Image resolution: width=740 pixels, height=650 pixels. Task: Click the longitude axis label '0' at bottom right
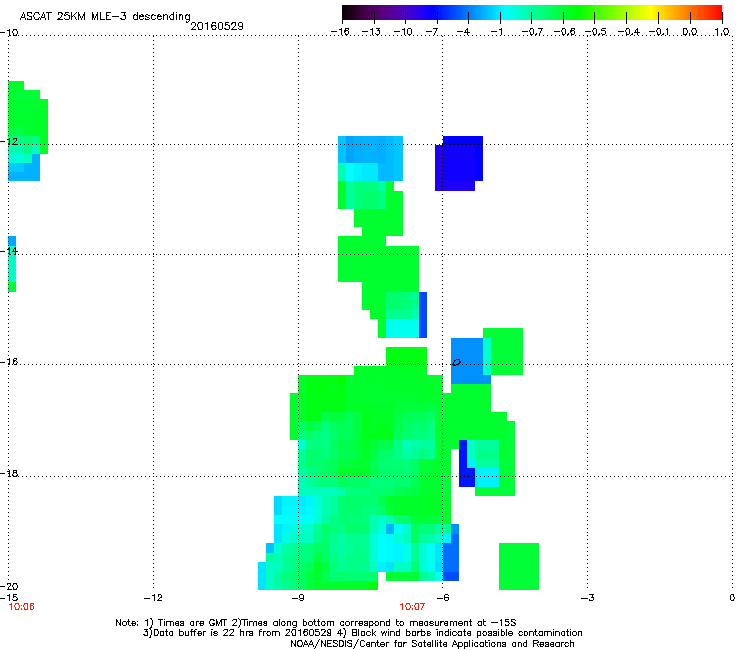point(732,598)
